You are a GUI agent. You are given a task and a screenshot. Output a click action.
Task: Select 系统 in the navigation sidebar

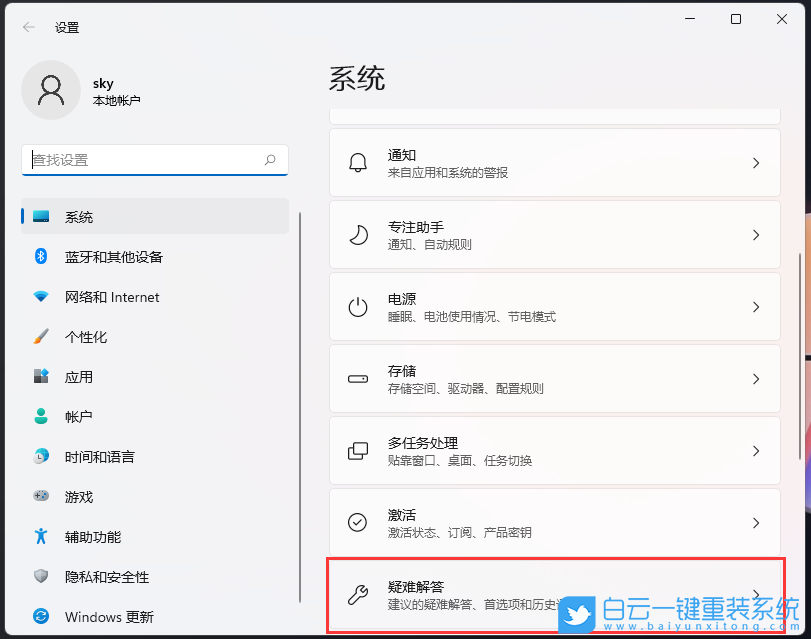[x=80, y=217]
